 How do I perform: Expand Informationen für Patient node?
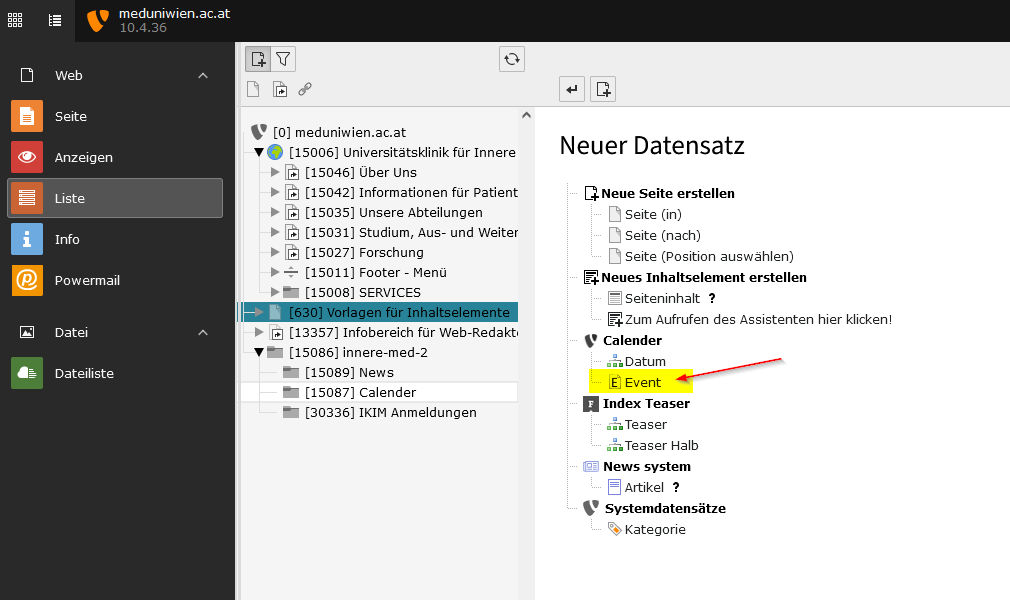pyautogui.click(x=275, y=192)
